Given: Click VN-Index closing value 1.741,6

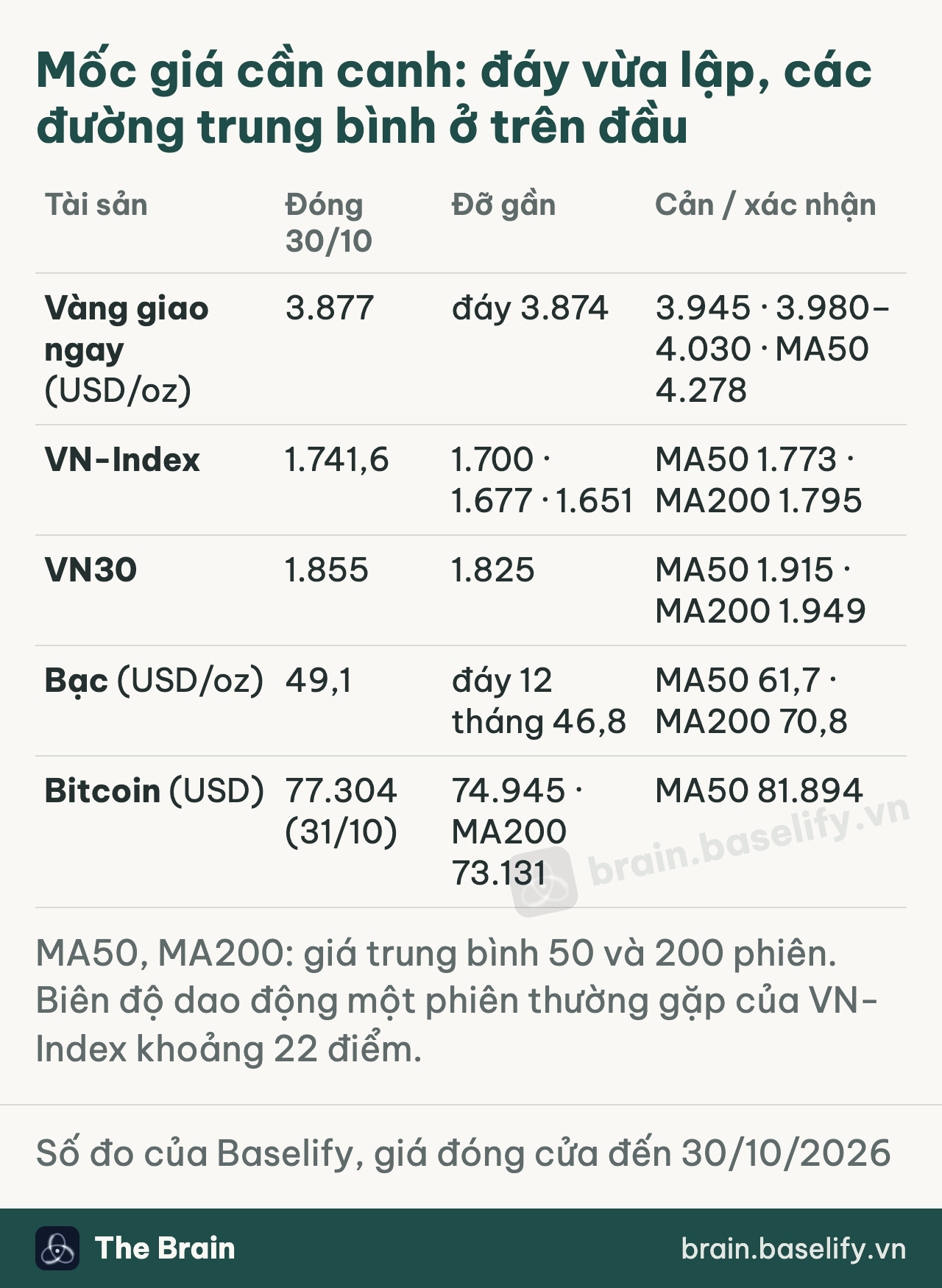Looking at the screenshot, I should 337,460.
